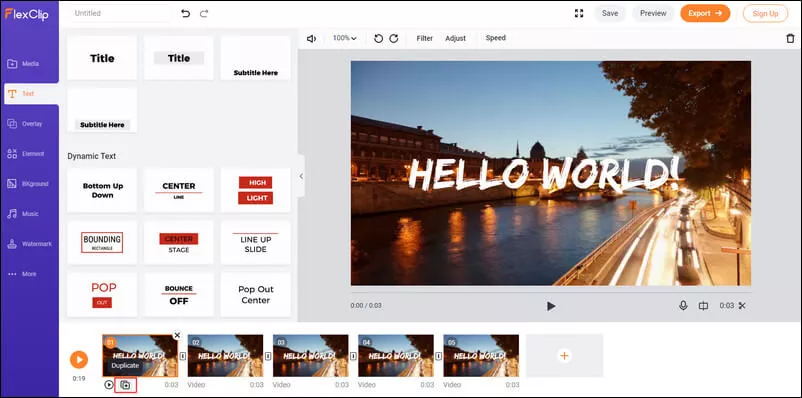Choose the Pop Out Center dynamic text
This screenshot has height=398, width=802.
[x=256, y=295]
